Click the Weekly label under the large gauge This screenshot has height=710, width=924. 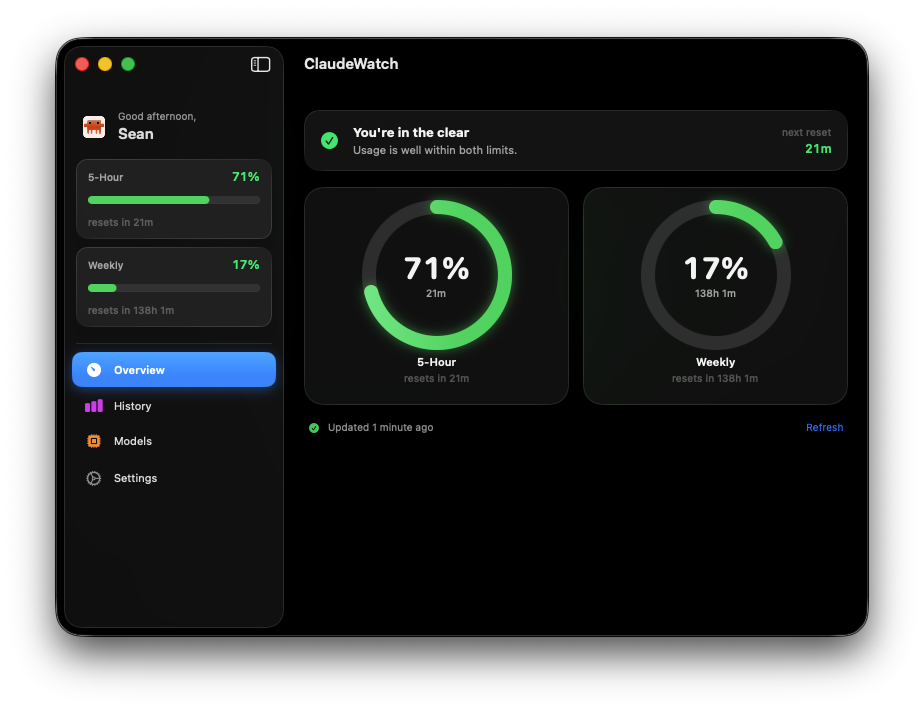point(715,362)
